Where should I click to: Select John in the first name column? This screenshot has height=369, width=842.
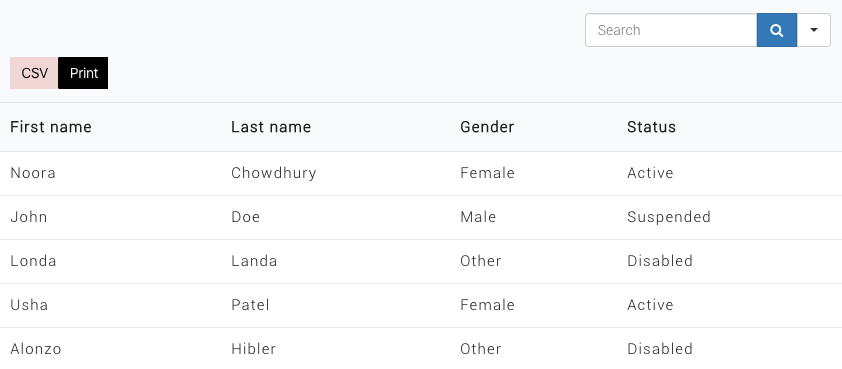click(x=29, y=217)
